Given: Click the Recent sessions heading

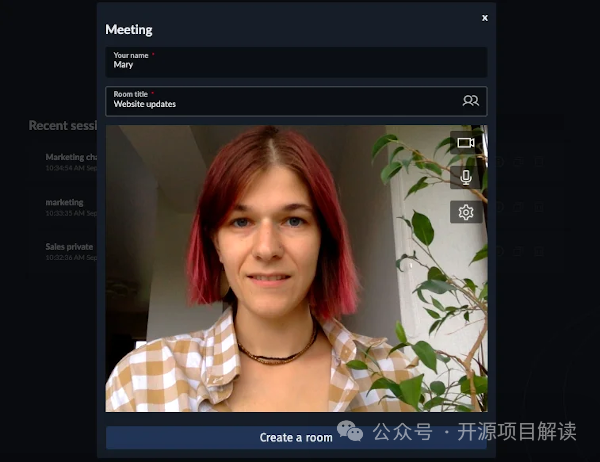Looking at the screenshot, I should pos(62,126).
